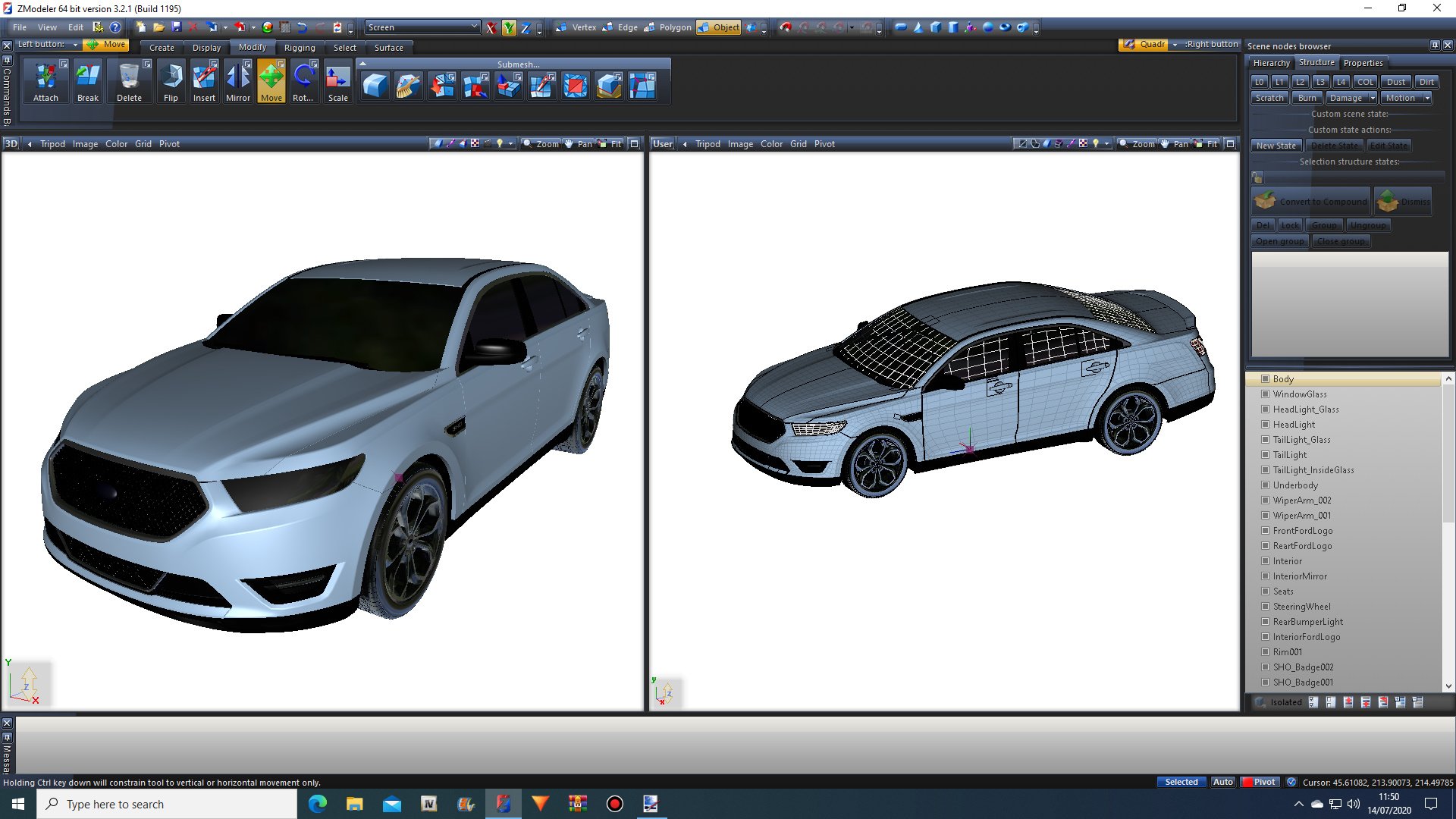This screenshot has height=819, width=1456.
Task: Activate the Mirror tool
Action: coord(237,82)
